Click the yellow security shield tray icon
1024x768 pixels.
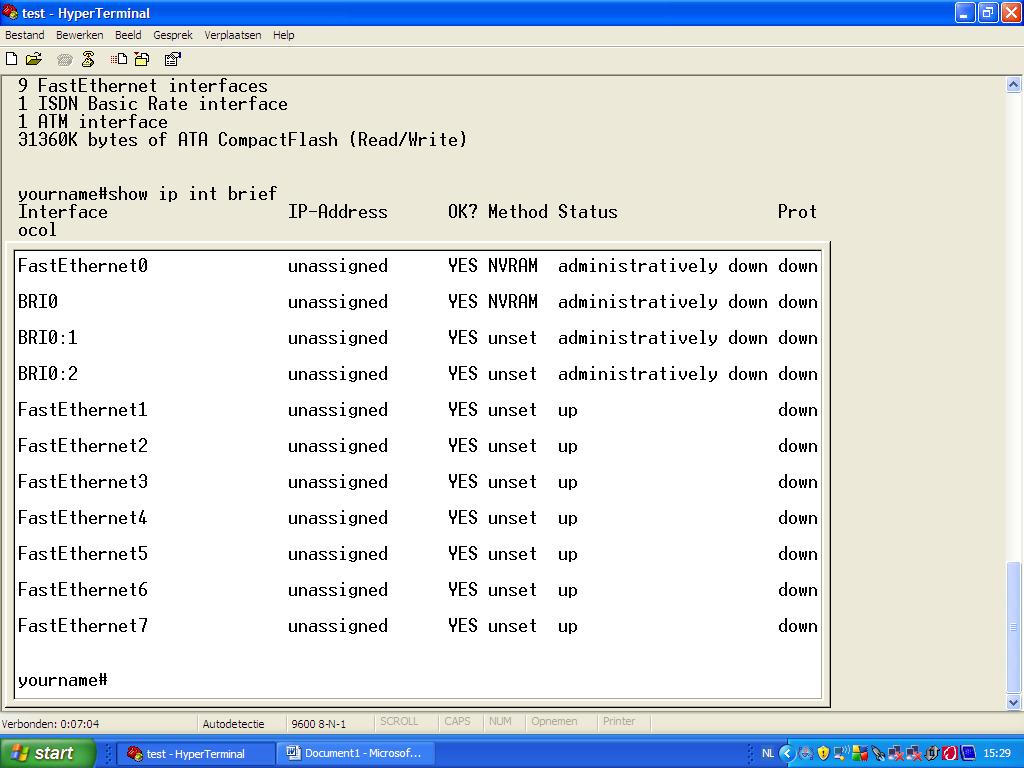click(x=823, y=753)
